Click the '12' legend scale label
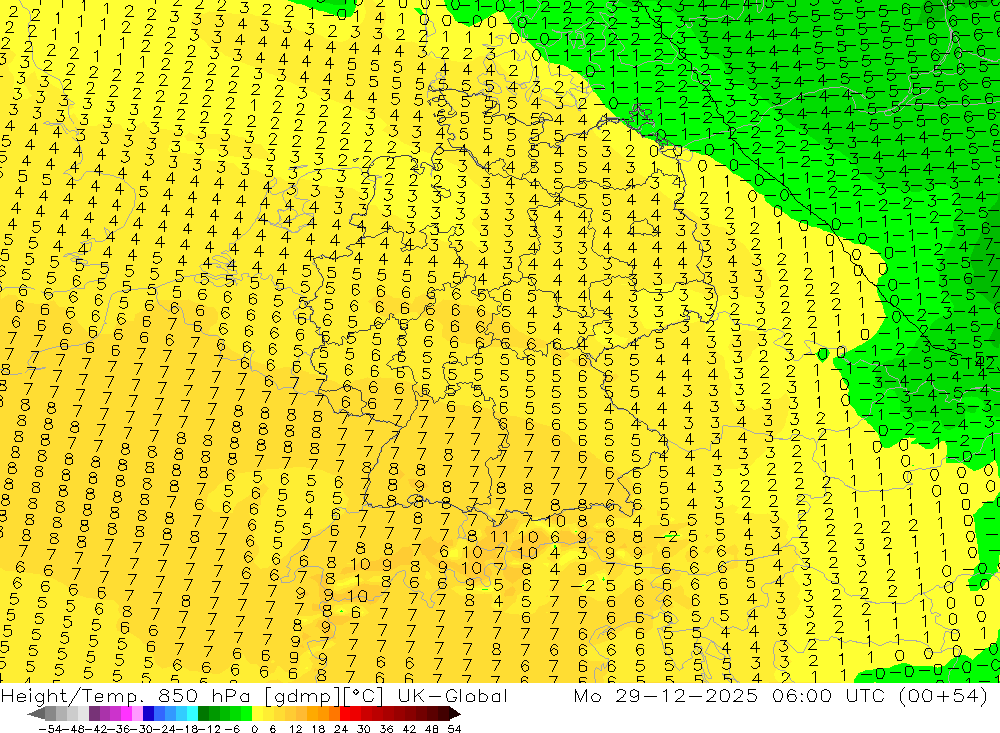This screenshot has width=1000, height=733. coord(296,729)
